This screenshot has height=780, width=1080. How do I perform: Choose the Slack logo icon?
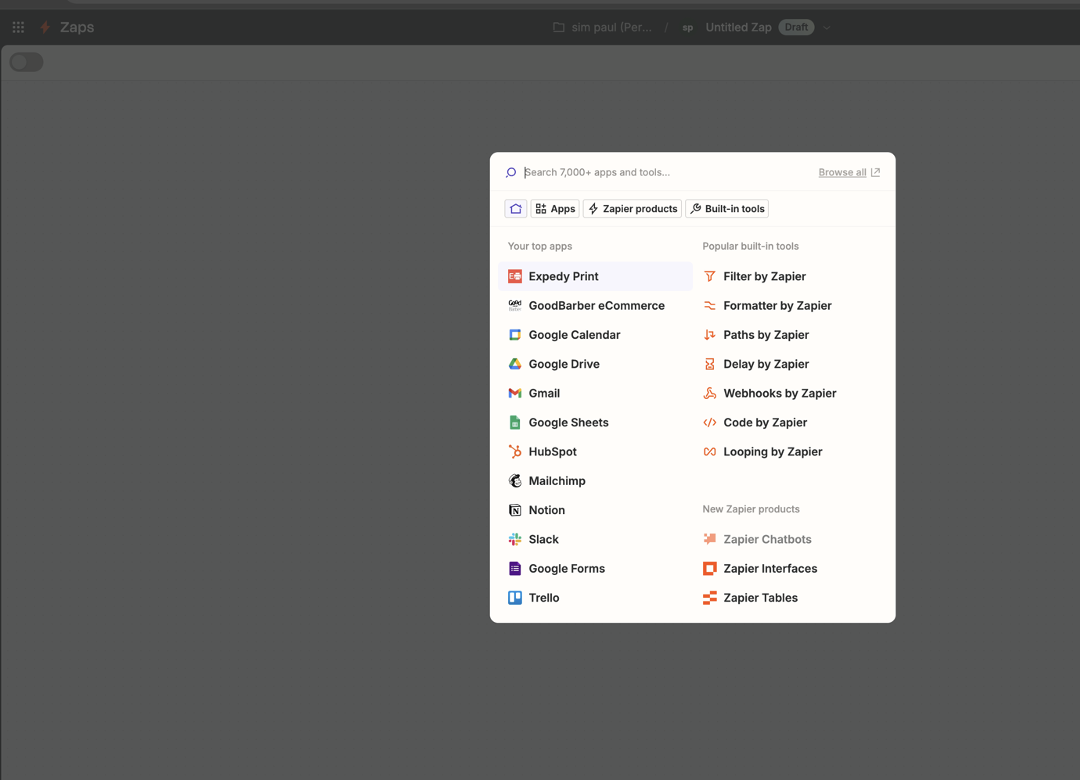click(x=515, y=539)
